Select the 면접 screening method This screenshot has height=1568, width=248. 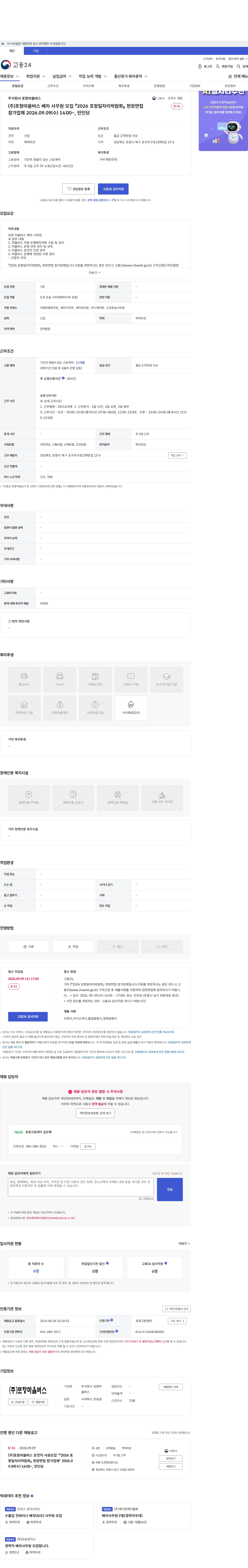coord(73,947)
